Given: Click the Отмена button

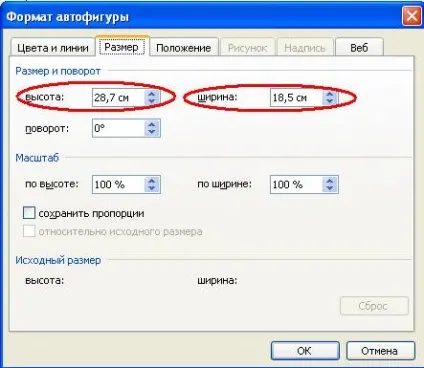Looking at the screenshot, I should 380,350.
